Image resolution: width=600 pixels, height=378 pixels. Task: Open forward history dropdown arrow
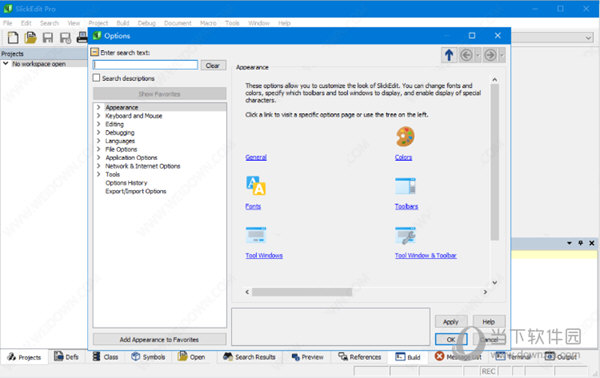(x=501, y=55)
